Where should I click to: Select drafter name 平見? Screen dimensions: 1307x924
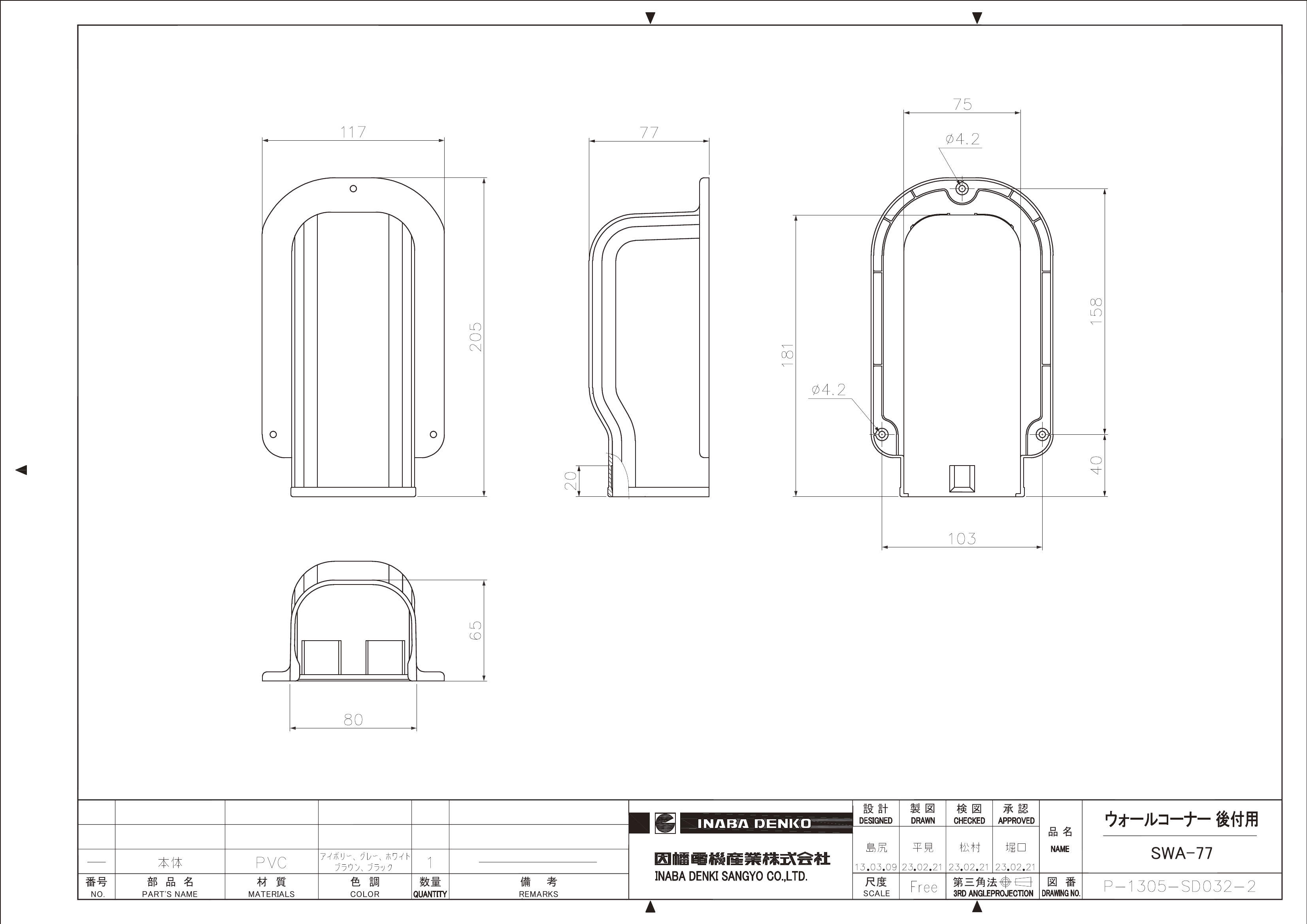923,848
